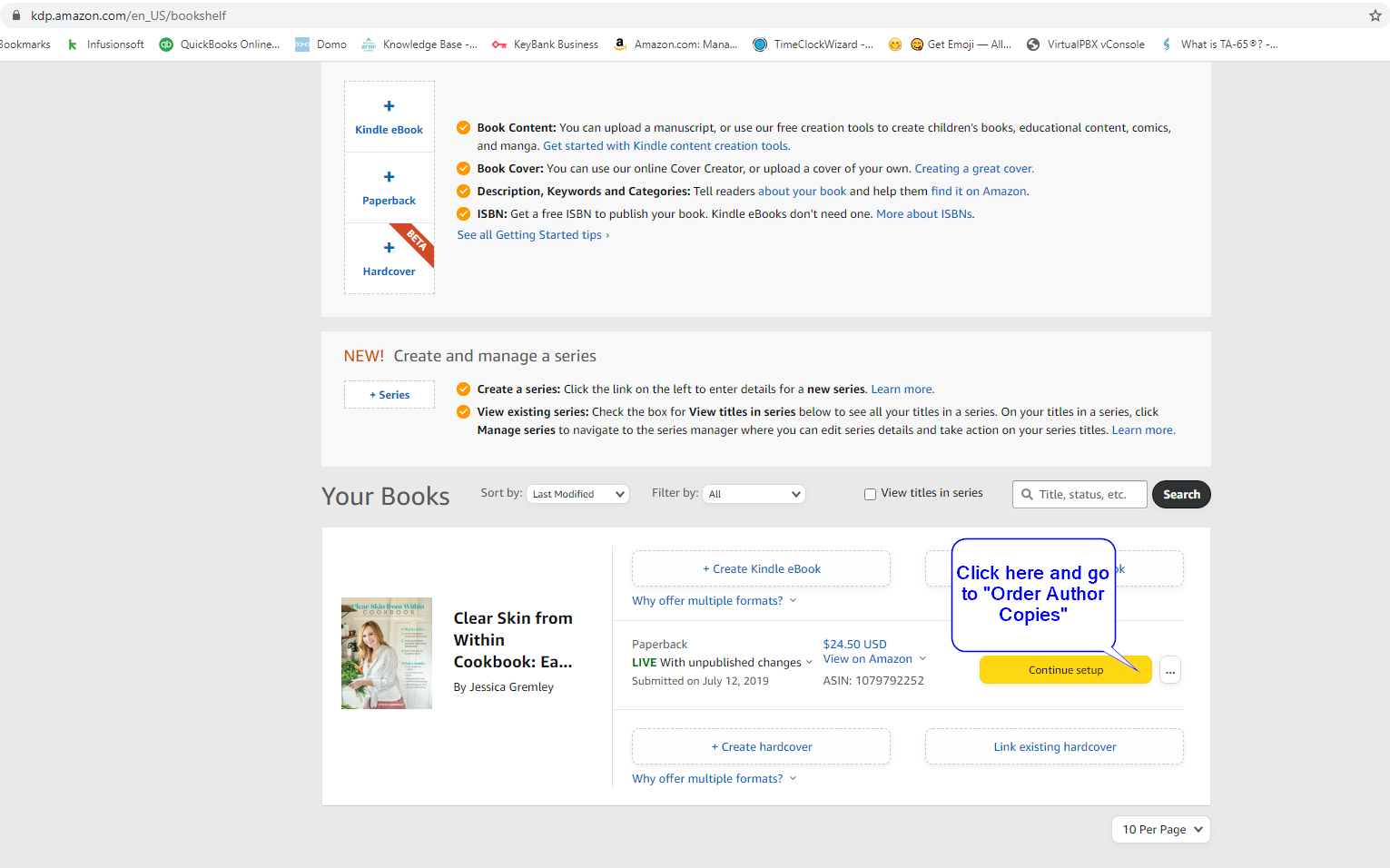Expand Why offer multiple formats under hardcover
1390x868 pixels.
(714, 779)
